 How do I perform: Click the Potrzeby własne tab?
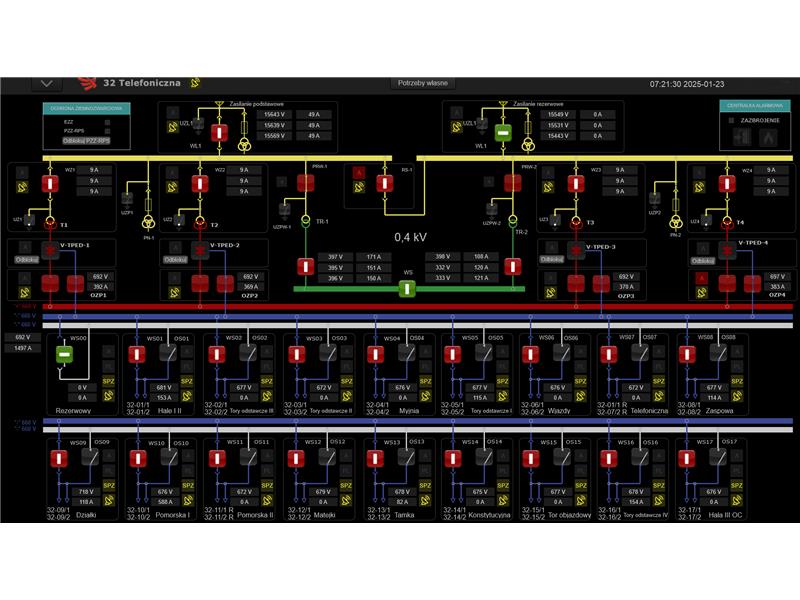423,83
